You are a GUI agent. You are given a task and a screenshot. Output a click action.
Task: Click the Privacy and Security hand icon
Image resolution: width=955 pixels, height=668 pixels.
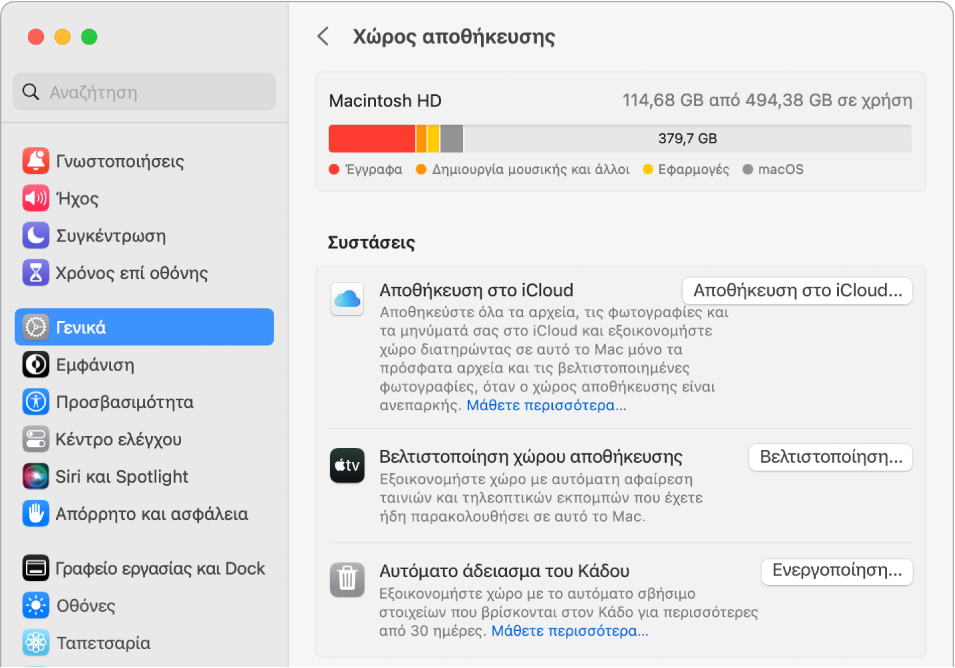(36, 514)
